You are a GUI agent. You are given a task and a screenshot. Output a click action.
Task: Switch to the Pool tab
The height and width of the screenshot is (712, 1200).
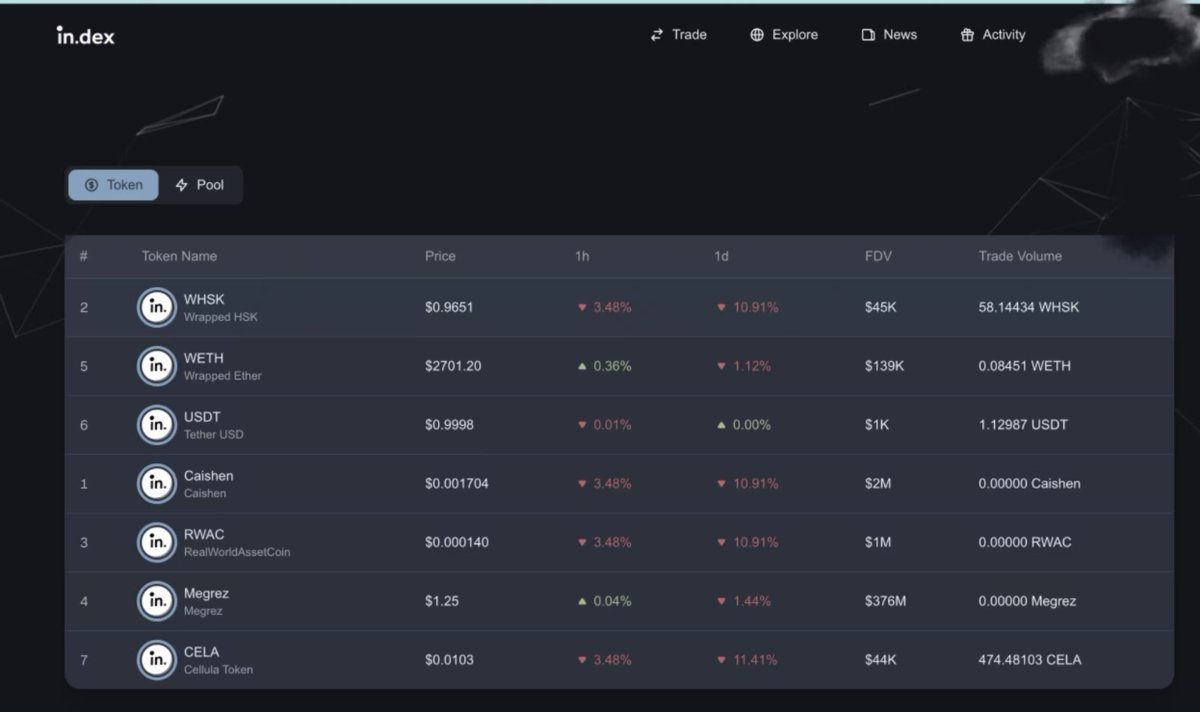pyautogui.click(x=199, y=185)
